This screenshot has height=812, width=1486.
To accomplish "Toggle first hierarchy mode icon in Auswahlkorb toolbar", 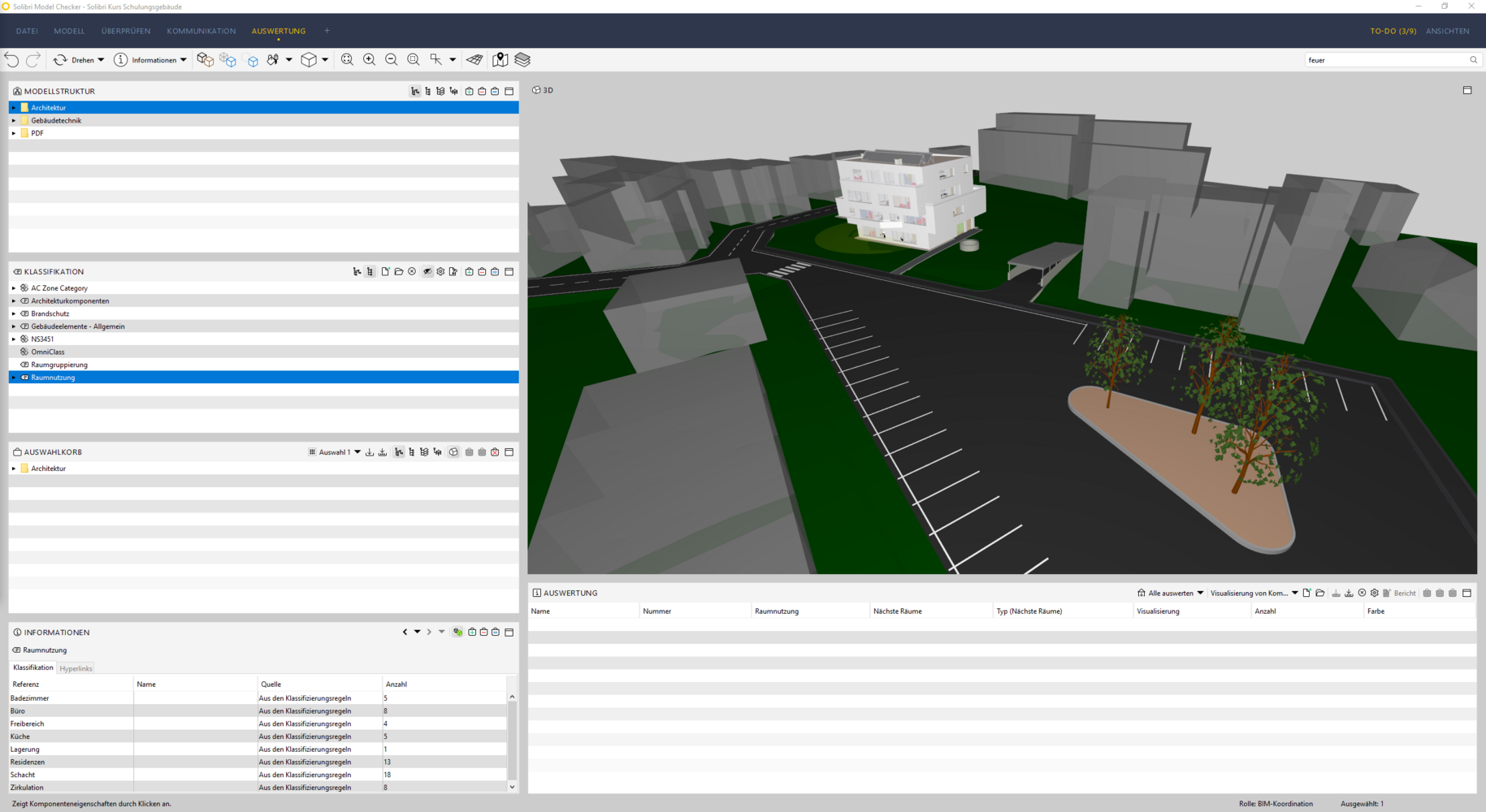I will (399, 452).
